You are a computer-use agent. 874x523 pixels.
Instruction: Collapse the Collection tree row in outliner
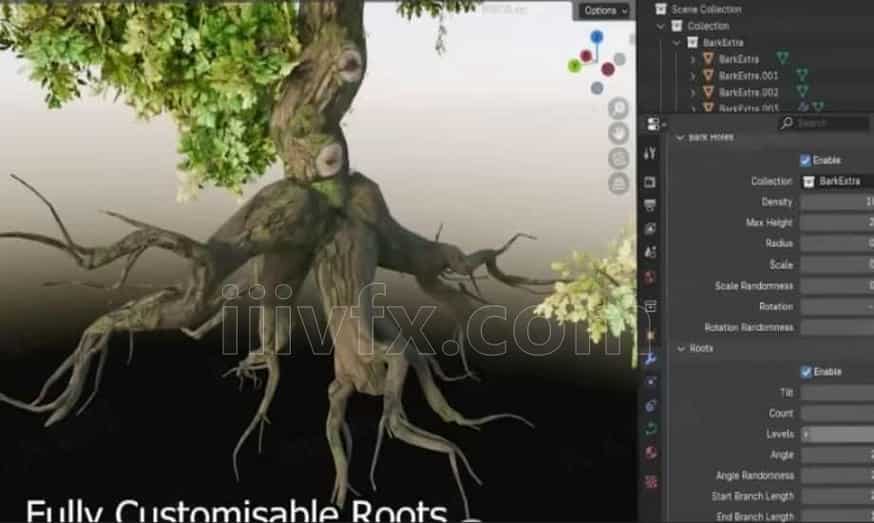[661, 26]
